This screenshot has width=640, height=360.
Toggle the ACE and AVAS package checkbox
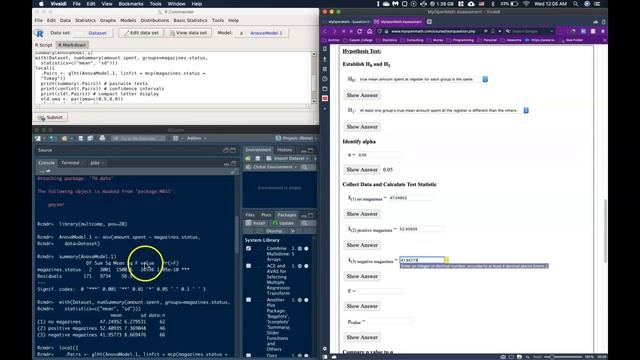click(x=249, y=266)
